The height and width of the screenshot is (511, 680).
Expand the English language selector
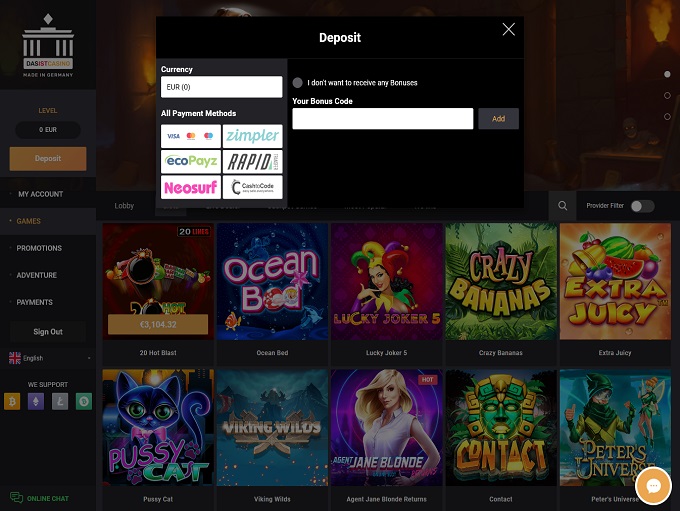pos(48,358)
